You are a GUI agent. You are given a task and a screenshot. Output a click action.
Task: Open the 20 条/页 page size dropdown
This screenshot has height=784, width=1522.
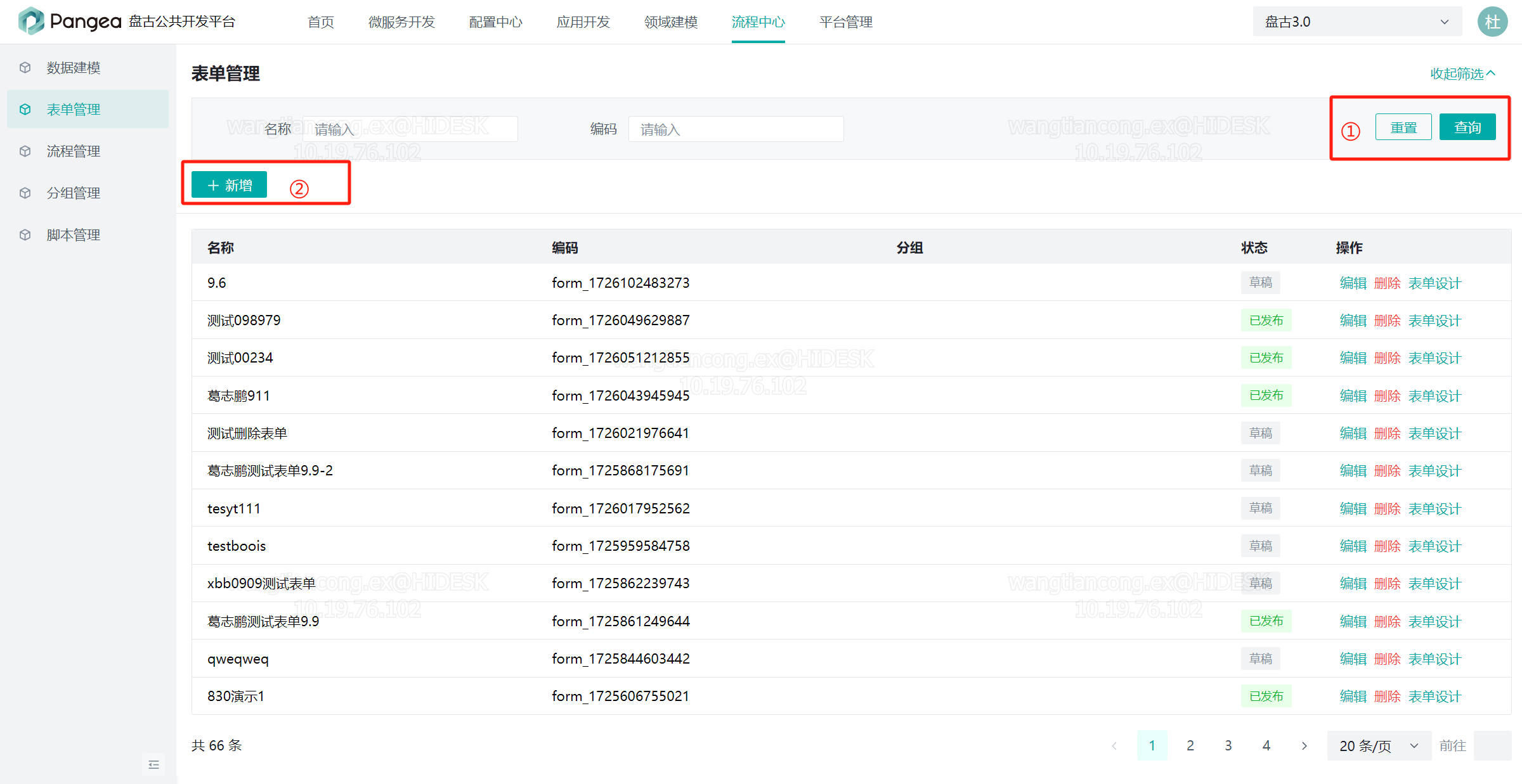click(x=1379, y=745)
